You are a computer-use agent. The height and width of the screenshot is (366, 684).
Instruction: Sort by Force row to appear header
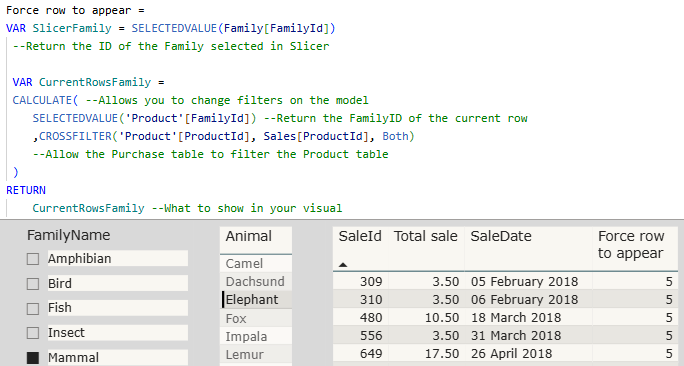(x=631, y=244)
